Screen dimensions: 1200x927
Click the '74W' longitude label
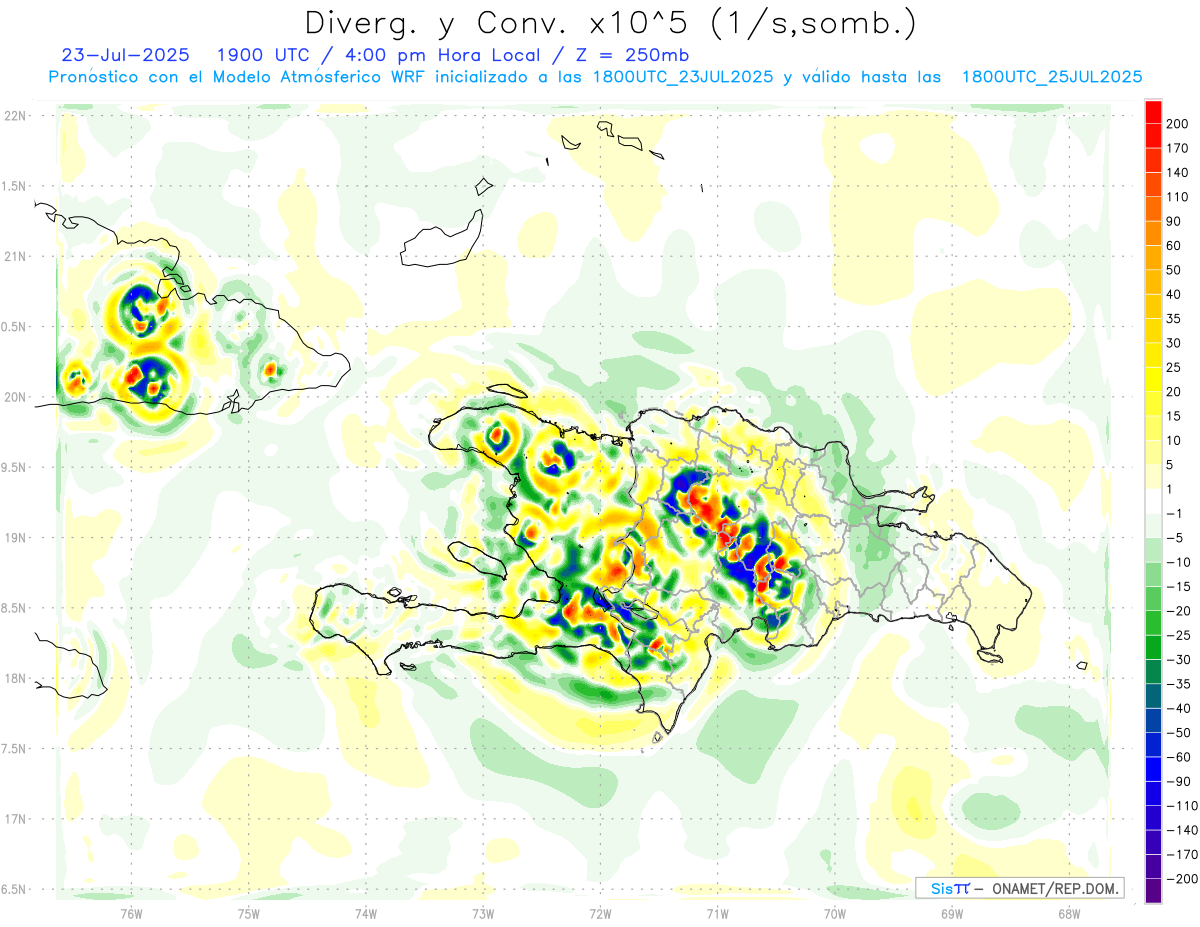365,913
